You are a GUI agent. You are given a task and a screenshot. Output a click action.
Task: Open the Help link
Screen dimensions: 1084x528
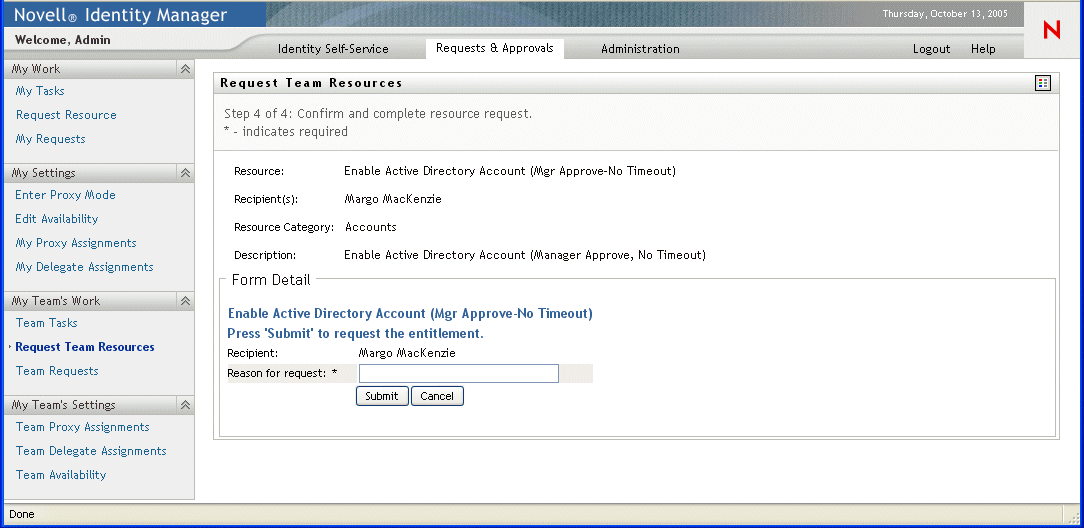[x=983, y=49]
